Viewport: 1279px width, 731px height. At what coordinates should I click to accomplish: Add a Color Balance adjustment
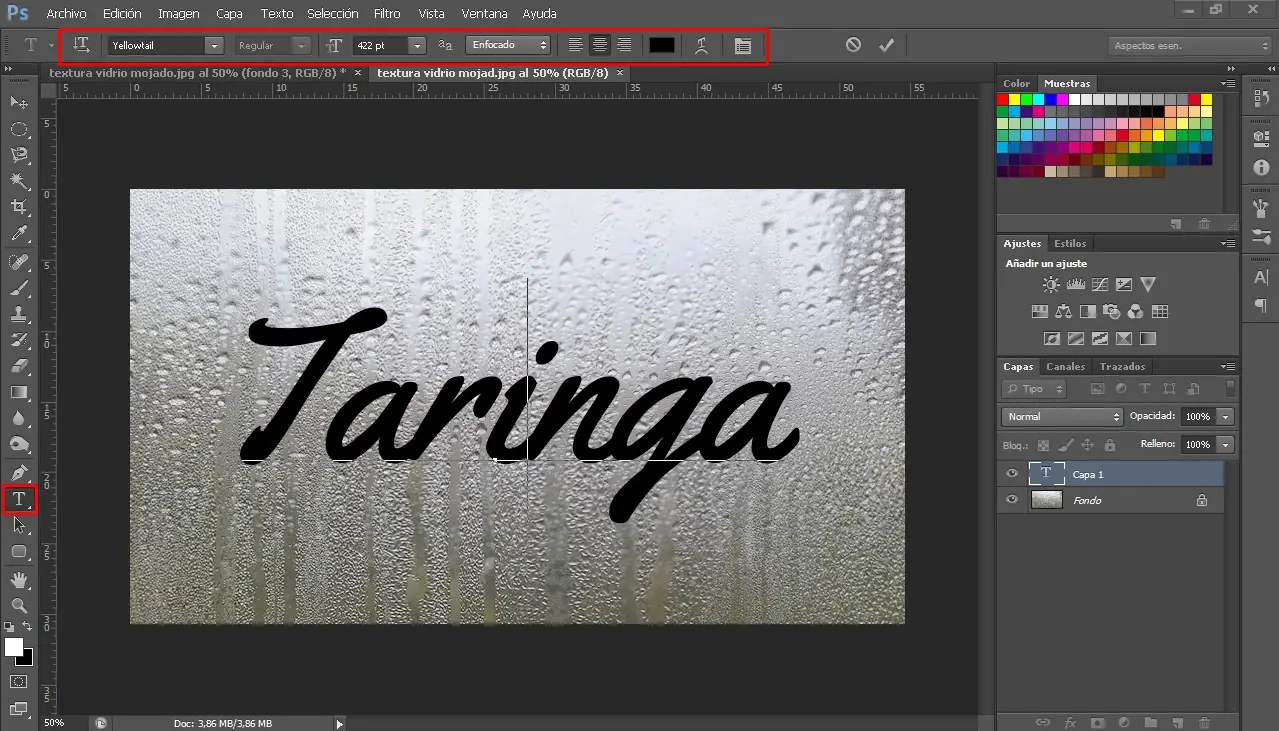[x=1063, y=312]
